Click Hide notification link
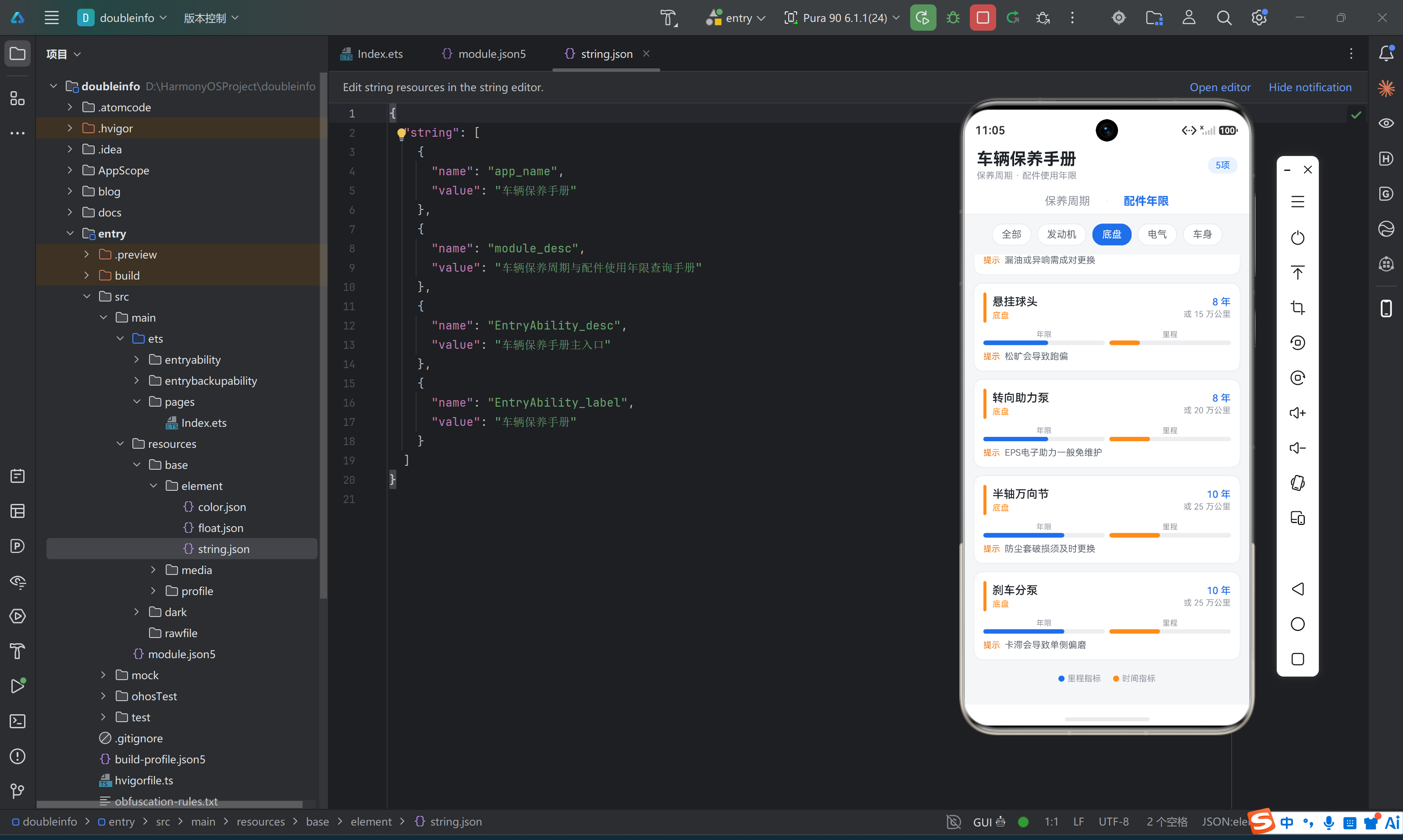Screen dimensions: 1403x840 (1310, 87)
